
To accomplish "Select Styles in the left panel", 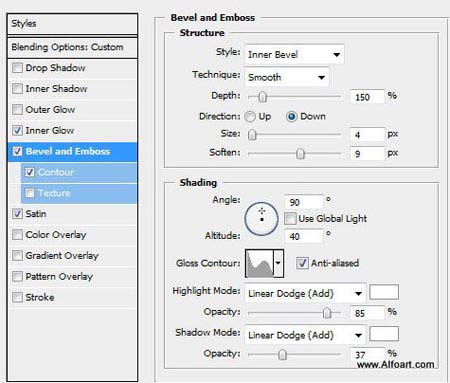I will pos(72,24).
